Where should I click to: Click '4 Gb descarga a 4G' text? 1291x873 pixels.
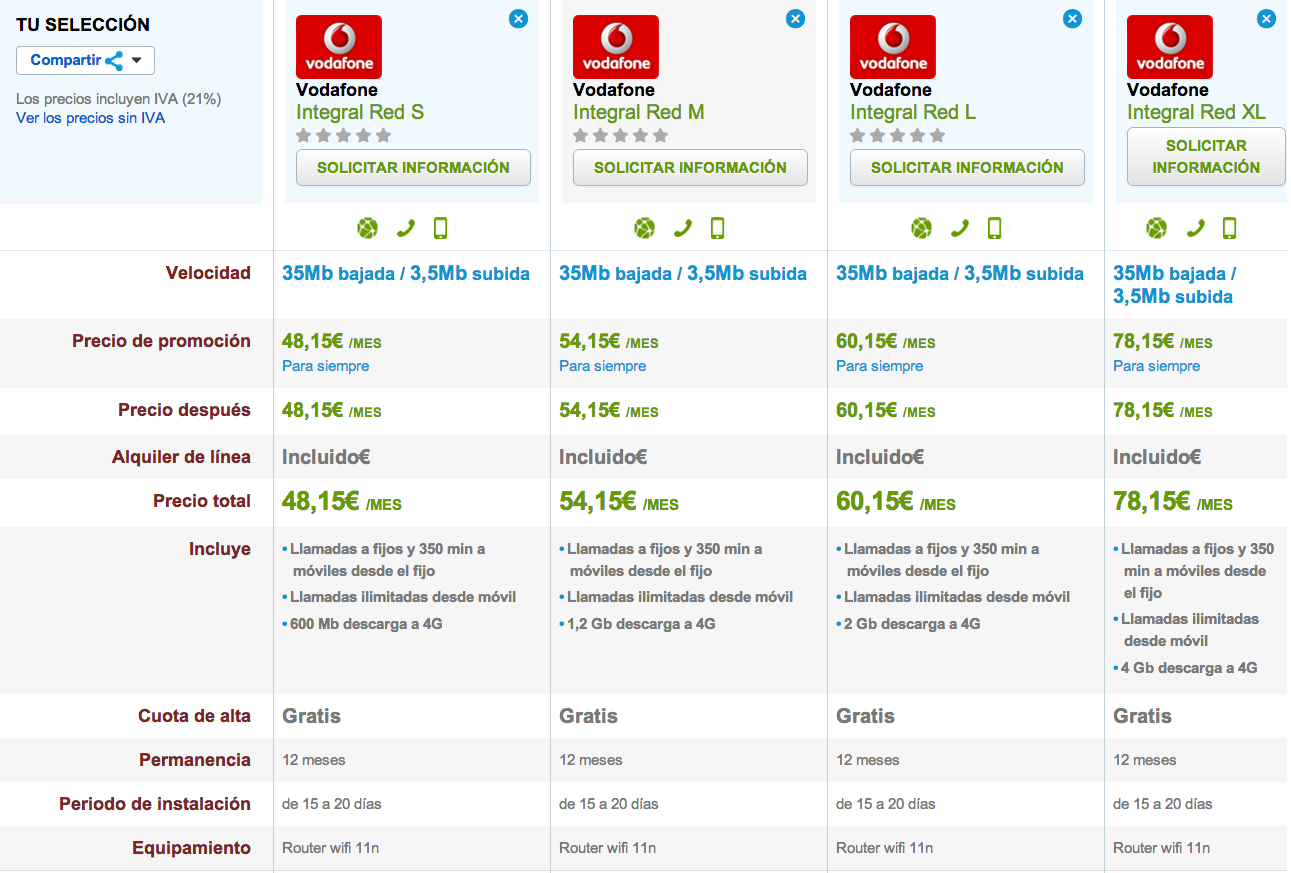[x=1189, y=668]
